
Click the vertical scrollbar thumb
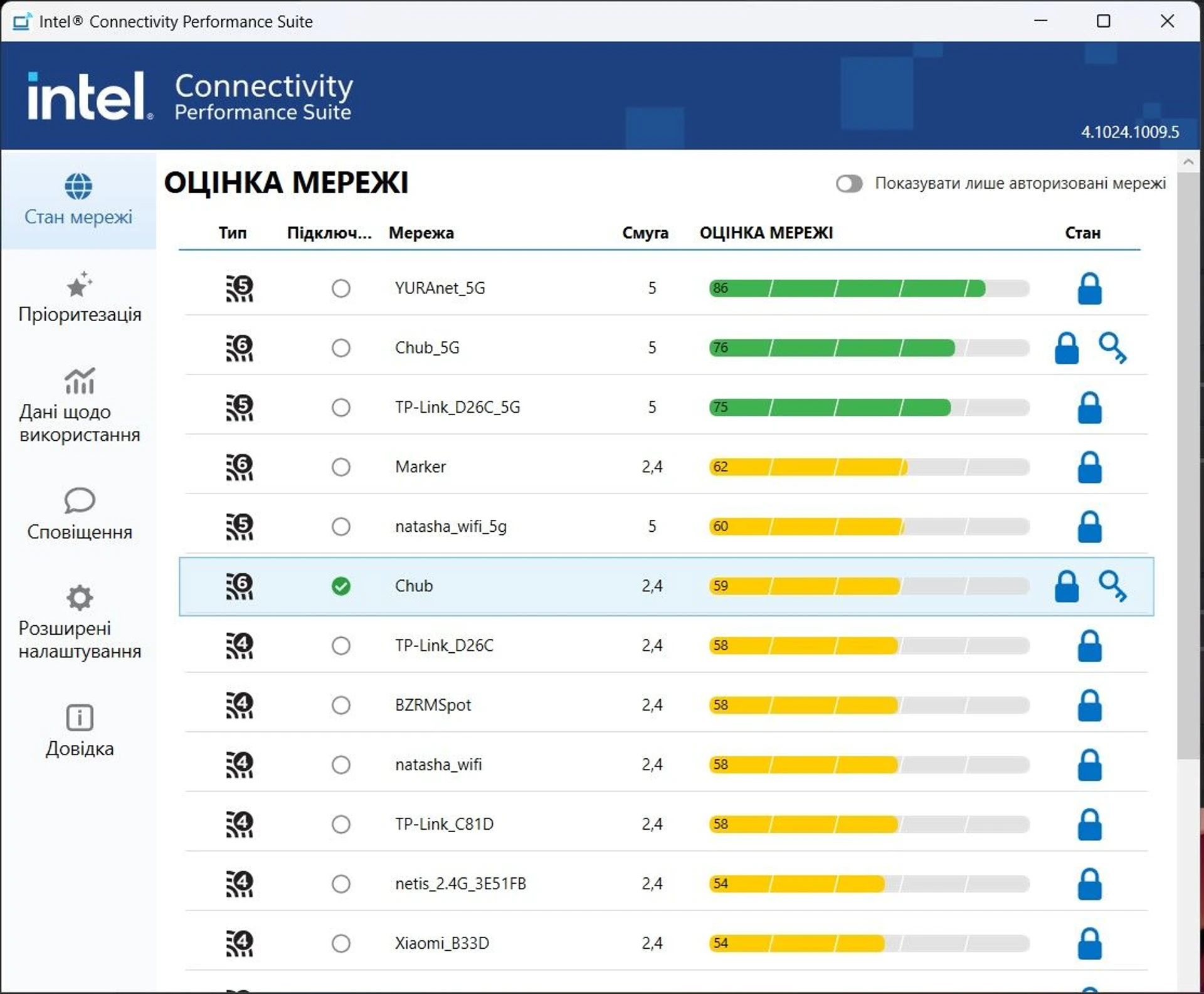click(x=1188, y=467)
